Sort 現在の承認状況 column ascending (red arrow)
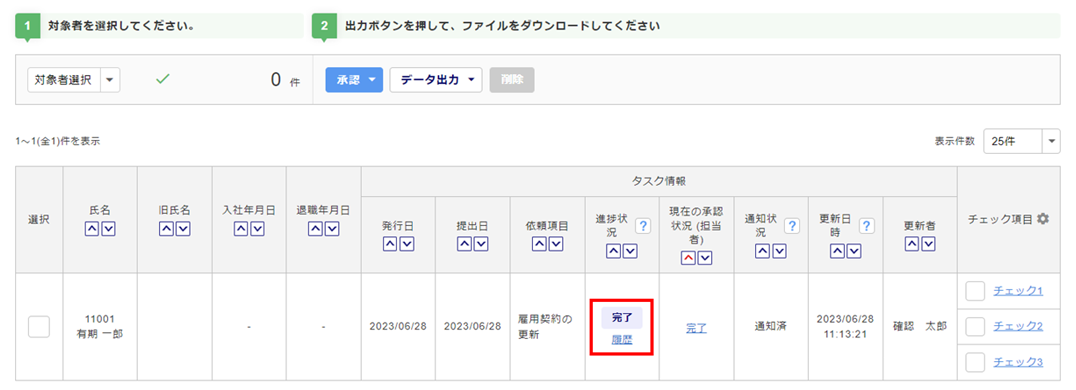 tap(688, 257)
